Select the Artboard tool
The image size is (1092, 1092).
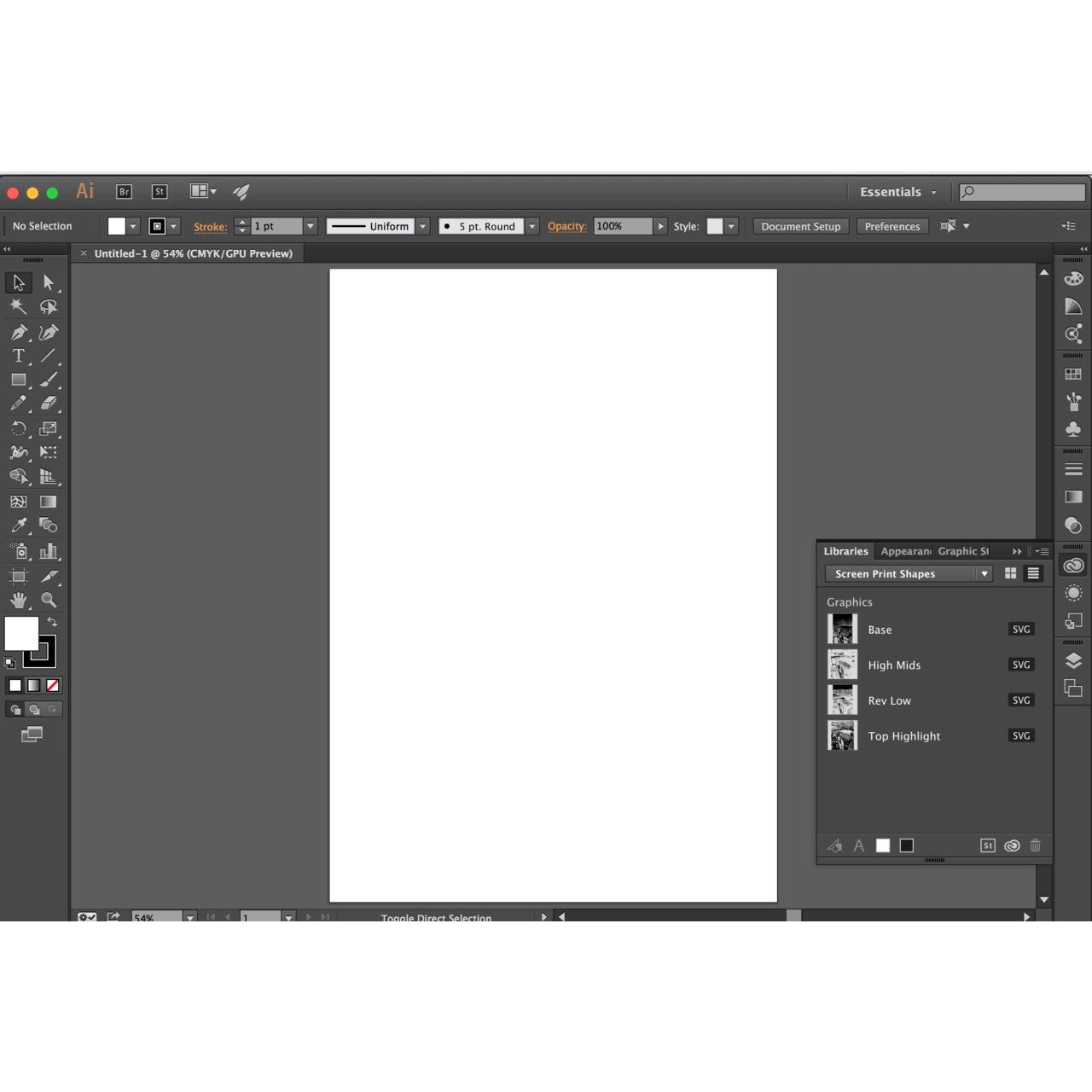tap(18, 576)
